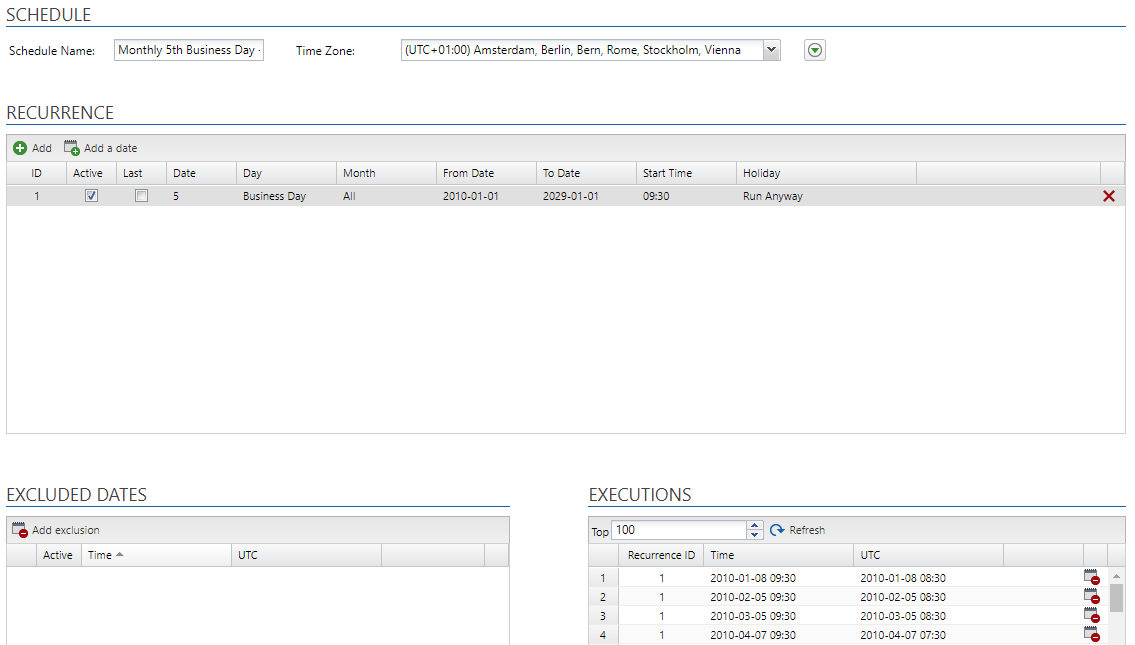This screenshot has width=1135, height=645.
Task: Click into the Schedule Name field
Action: click(x=188, y=49)
